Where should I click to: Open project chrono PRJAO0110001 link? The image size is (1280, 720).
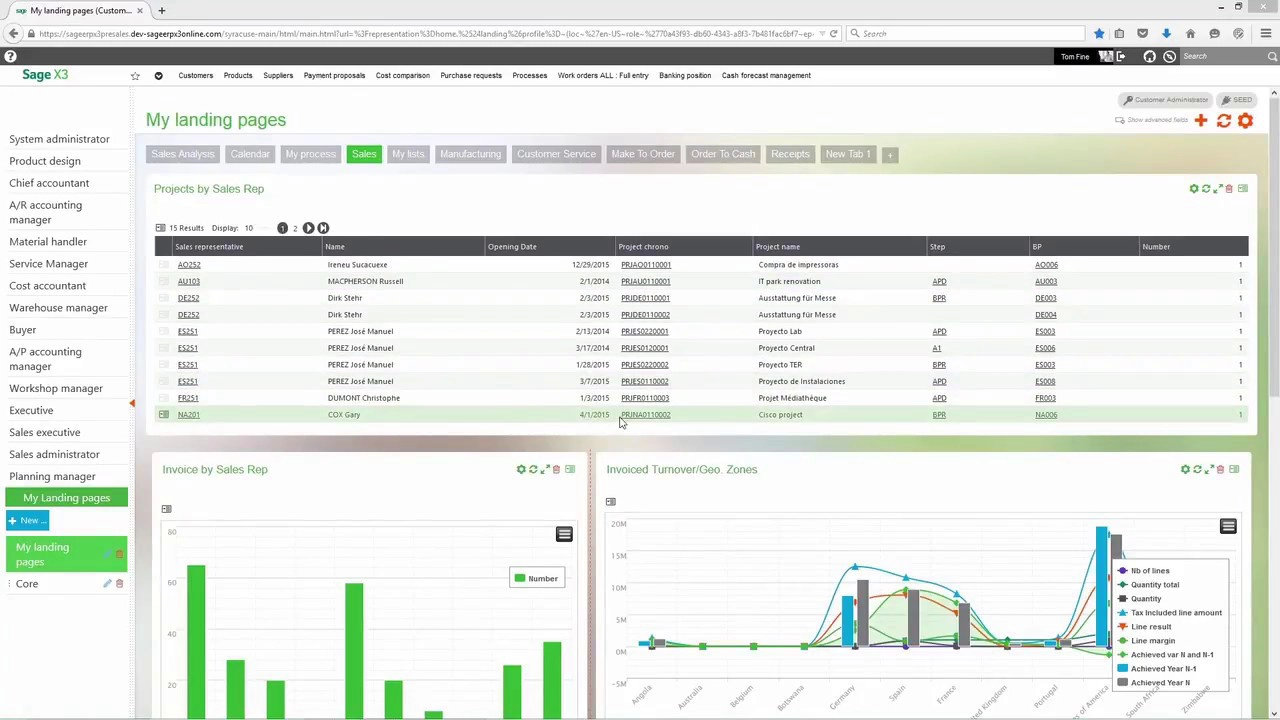coord(646,265)
